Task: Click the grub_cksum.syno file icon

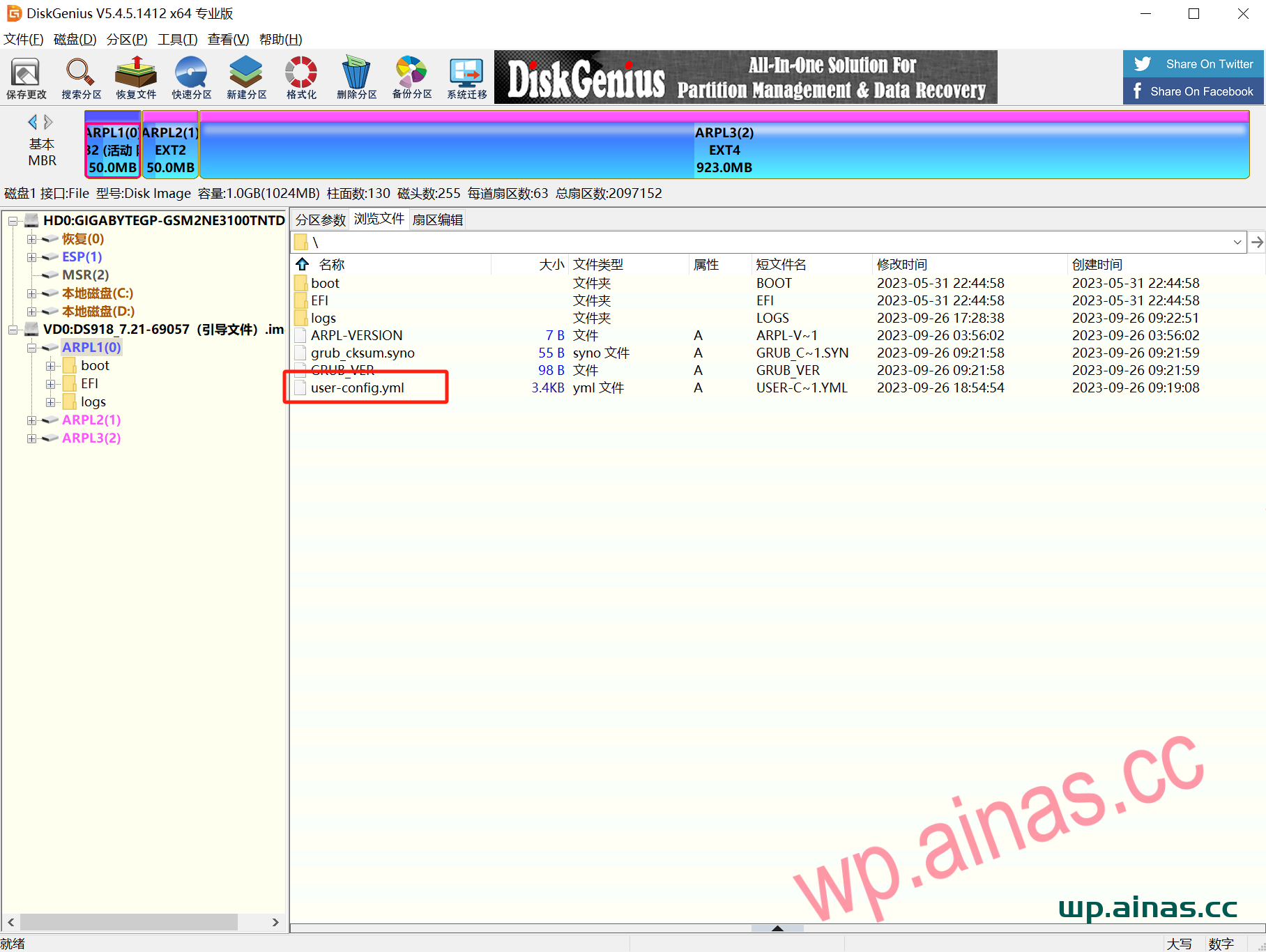Action: [300, 353]
